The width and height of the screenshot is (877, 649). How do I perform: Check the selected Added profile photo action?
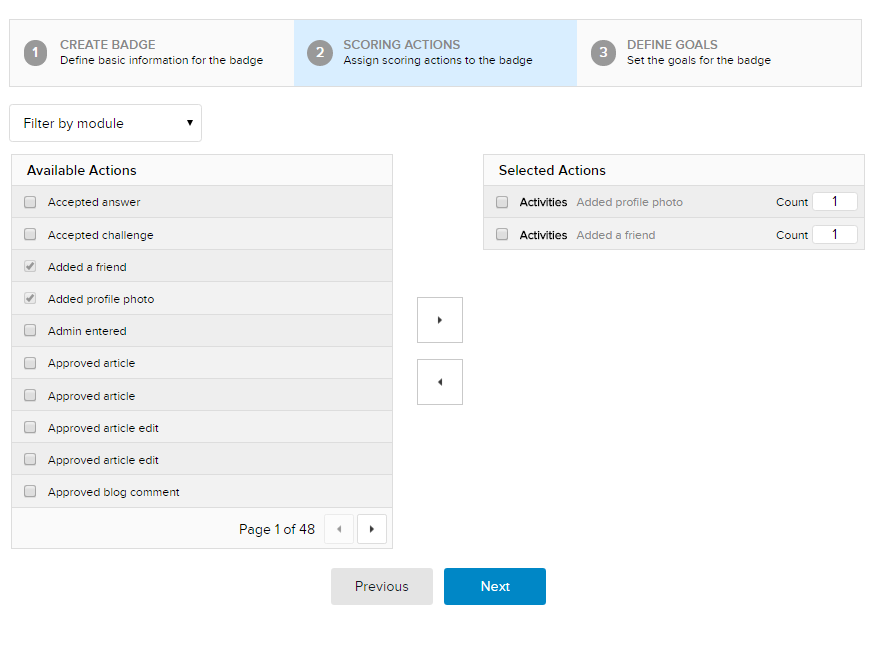(x=502, y=202)
